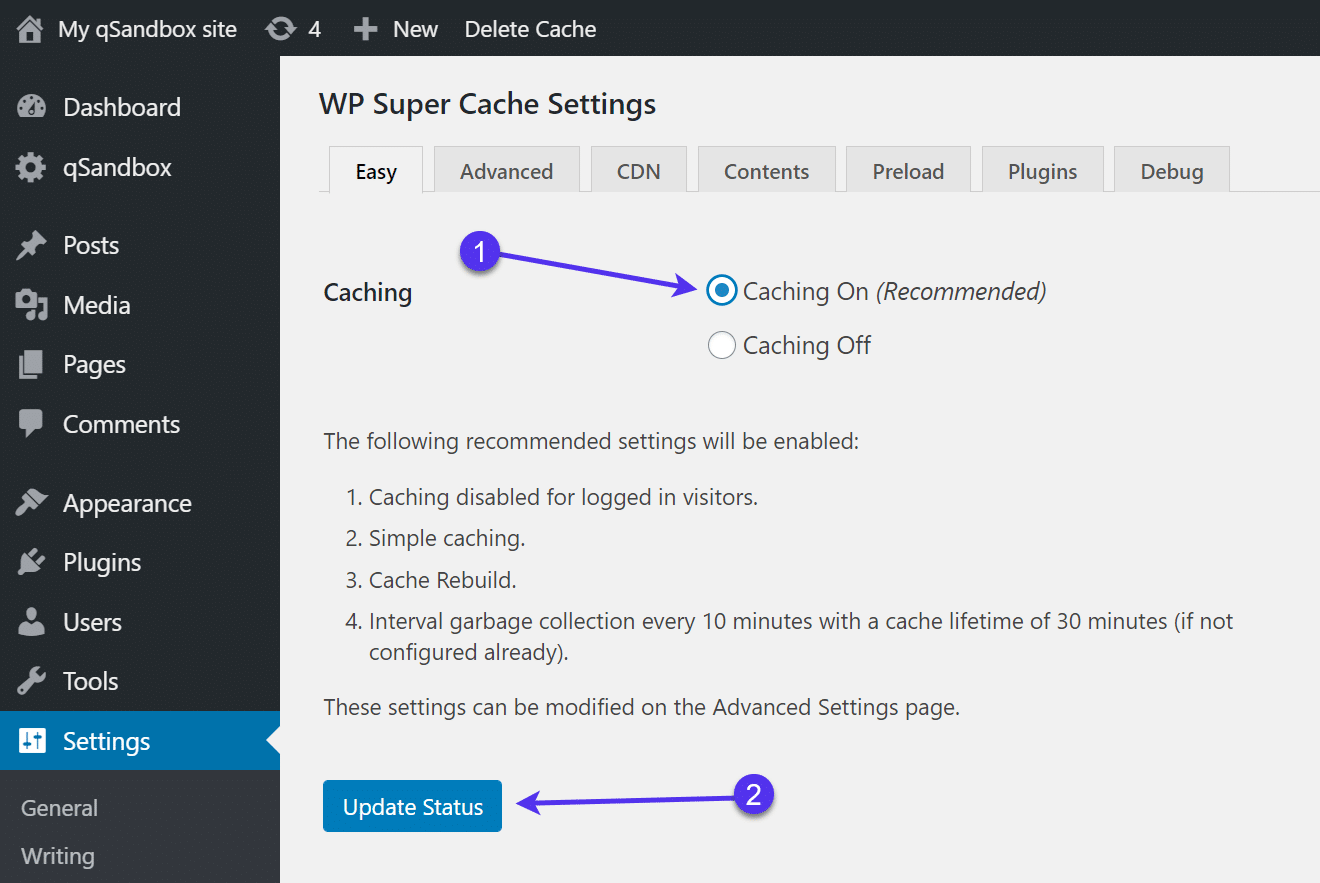Screen dimensions: 1320x883
Task: Click the updates counter icon showing 4
Action: pos(280,29)
